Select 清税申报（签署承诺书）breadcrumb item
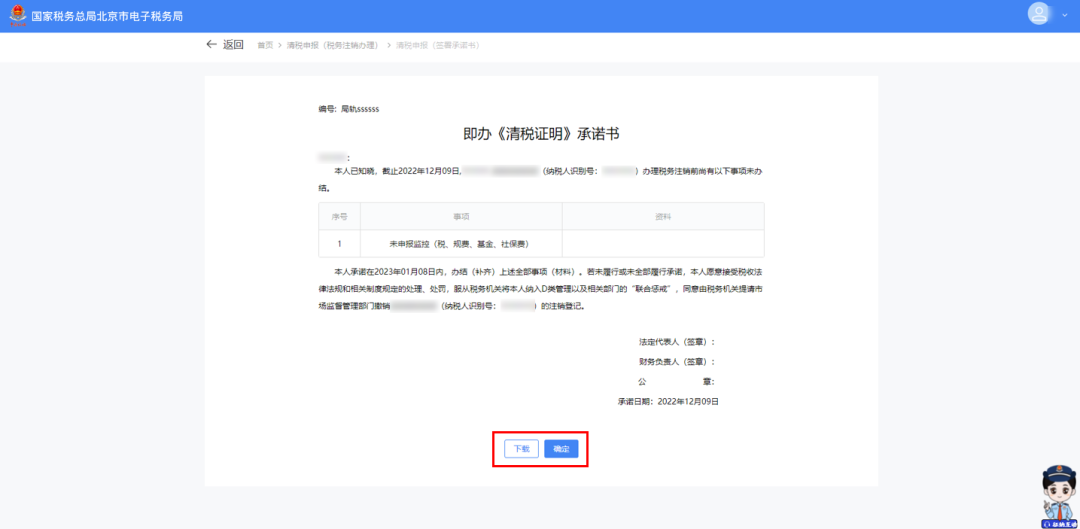Image resolution: width=1080 pixels, height=529 pixels. [437, 46]
